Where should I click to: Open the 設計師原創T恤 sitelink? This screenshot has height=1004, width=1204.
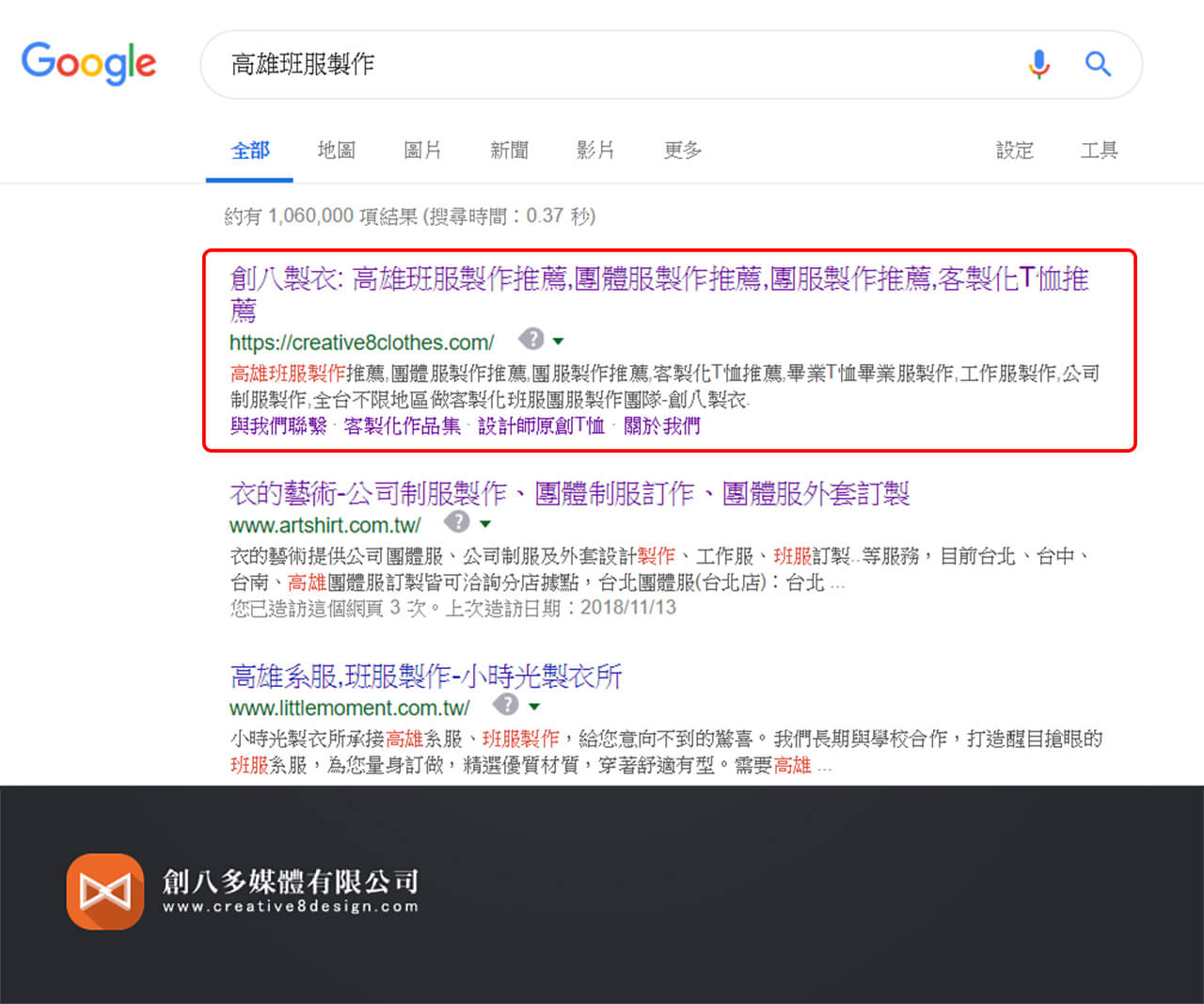pyautogui.click(x=542, y=426)
